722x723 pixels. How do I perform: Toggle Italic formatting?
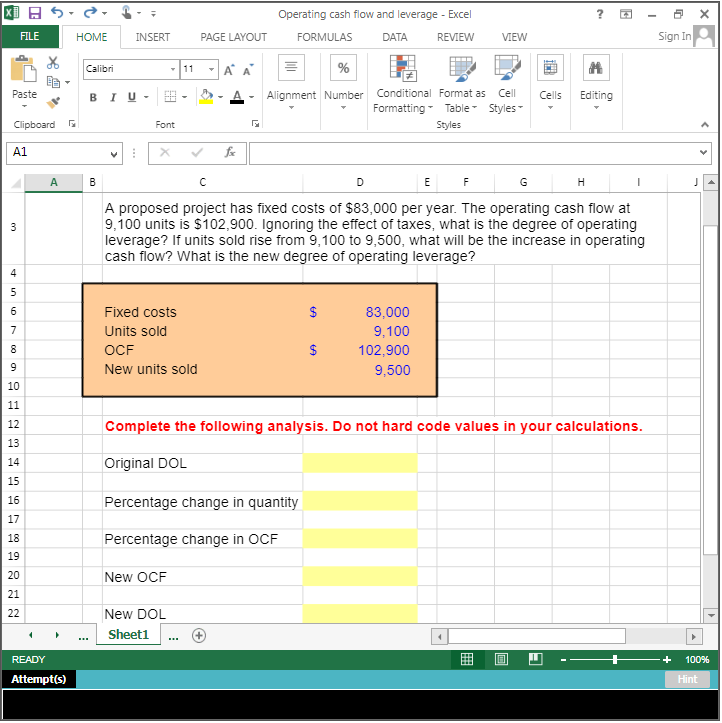coord(113,97)
